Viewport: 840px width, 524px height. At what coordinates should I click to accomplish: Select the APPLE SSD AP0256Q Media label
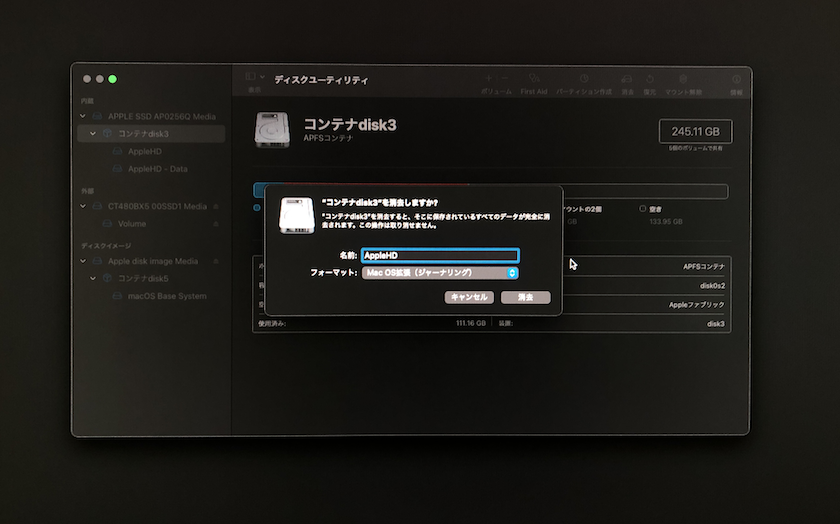[x=162, y=116]
